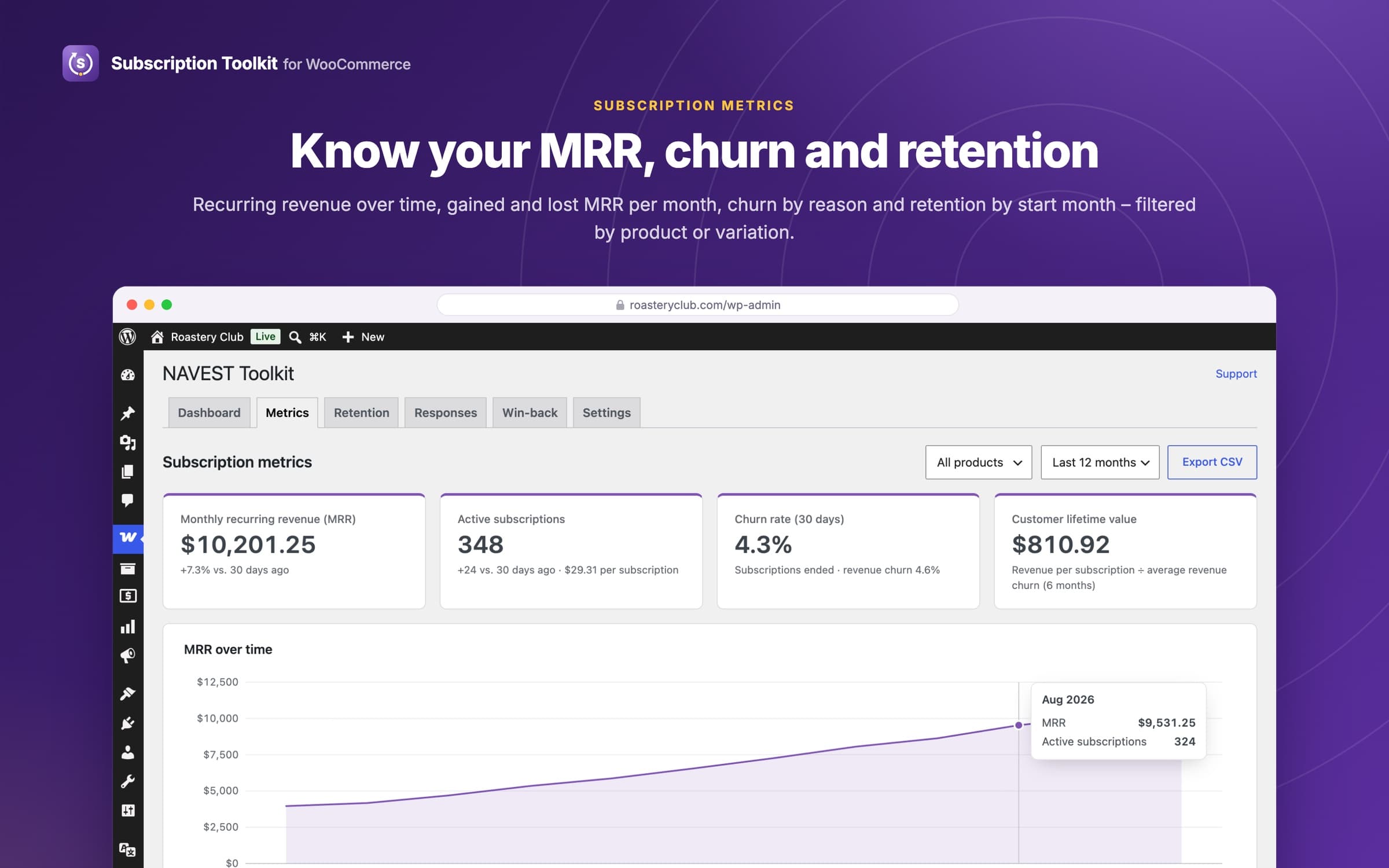The width and height of the screenshot is (1389, 868).
Task: Click the Aug 2026 data point on chart
Action: [x=1019, y=725]
